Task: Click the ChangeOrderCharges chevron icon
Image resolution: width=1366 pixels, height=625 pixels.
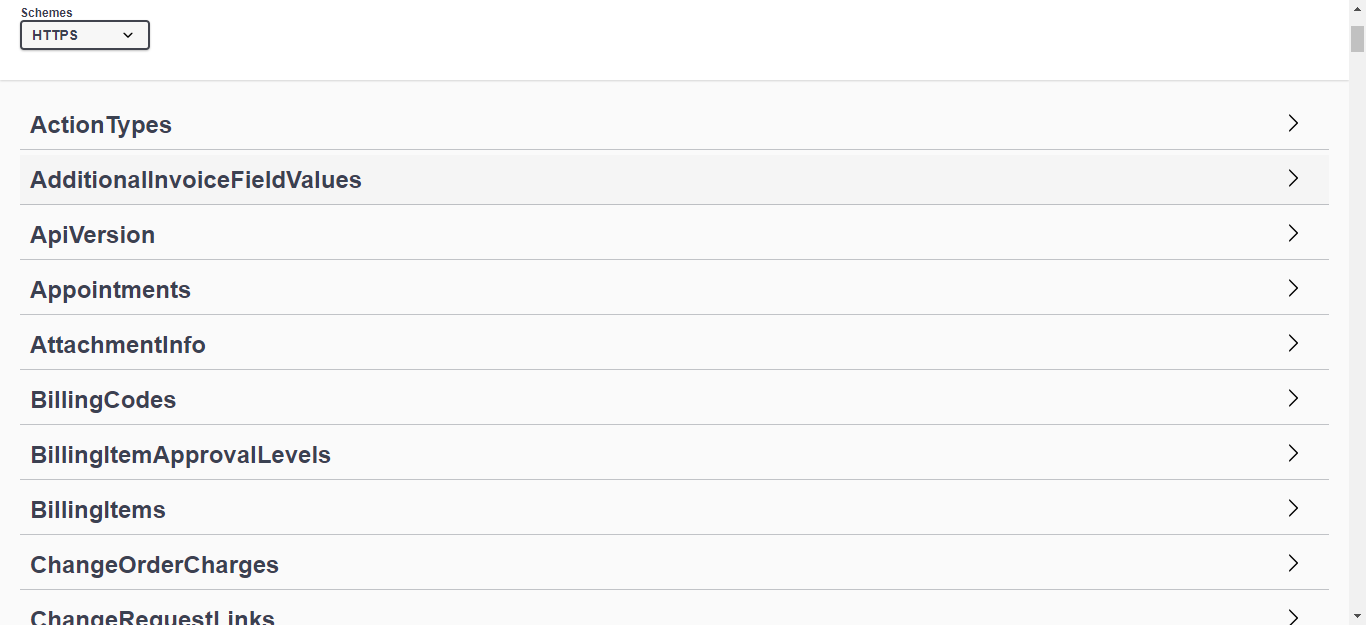Action: coord(1293,564)
